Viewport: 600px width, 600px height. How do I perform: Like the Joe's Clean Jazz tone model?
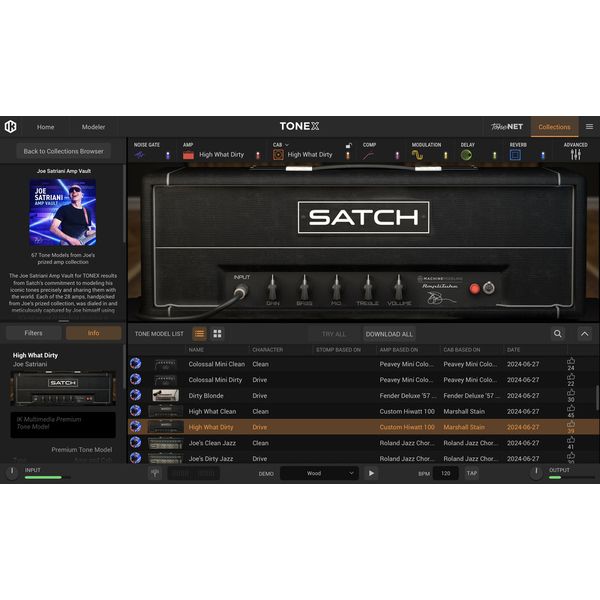click(x=571, y=440)
